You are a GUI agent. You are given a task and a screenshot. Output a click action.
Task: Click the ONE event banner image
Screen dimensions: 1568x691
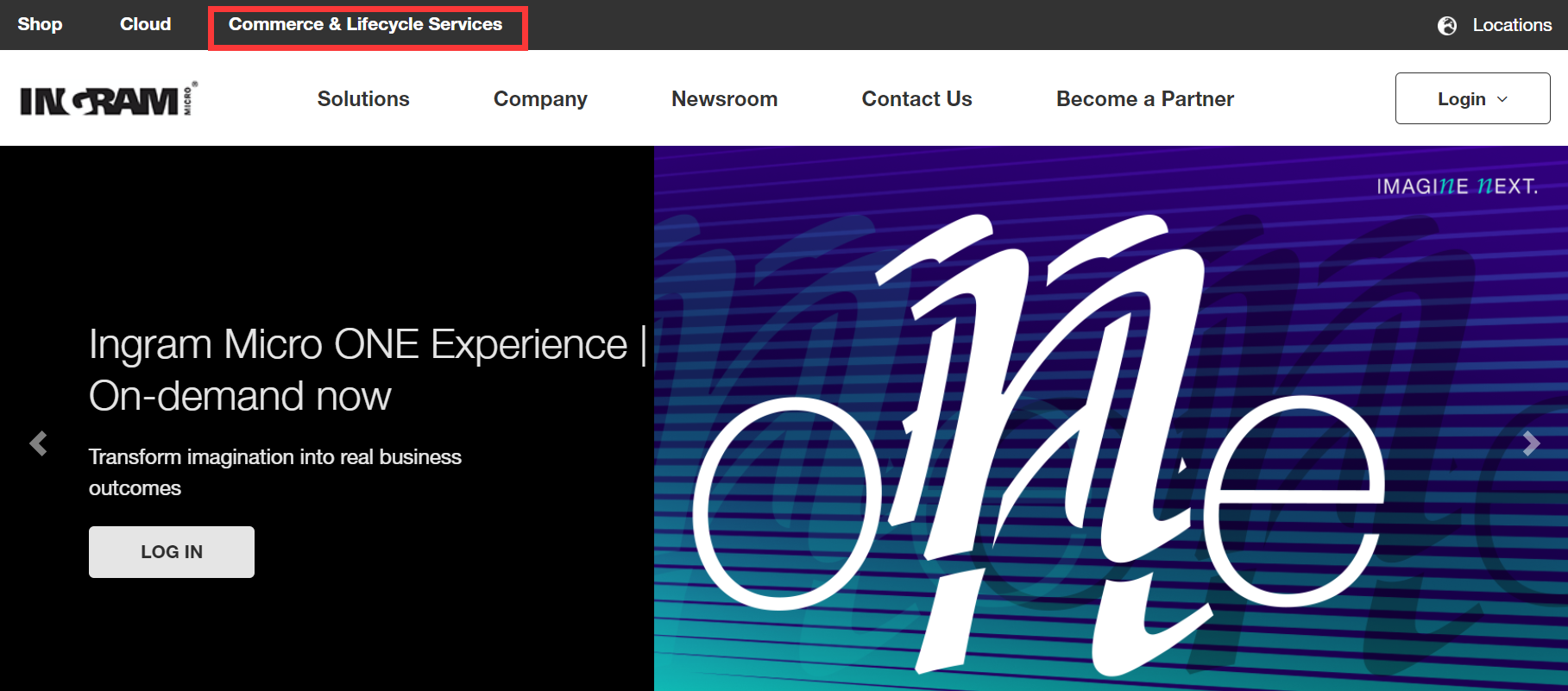pos(1111,418)
